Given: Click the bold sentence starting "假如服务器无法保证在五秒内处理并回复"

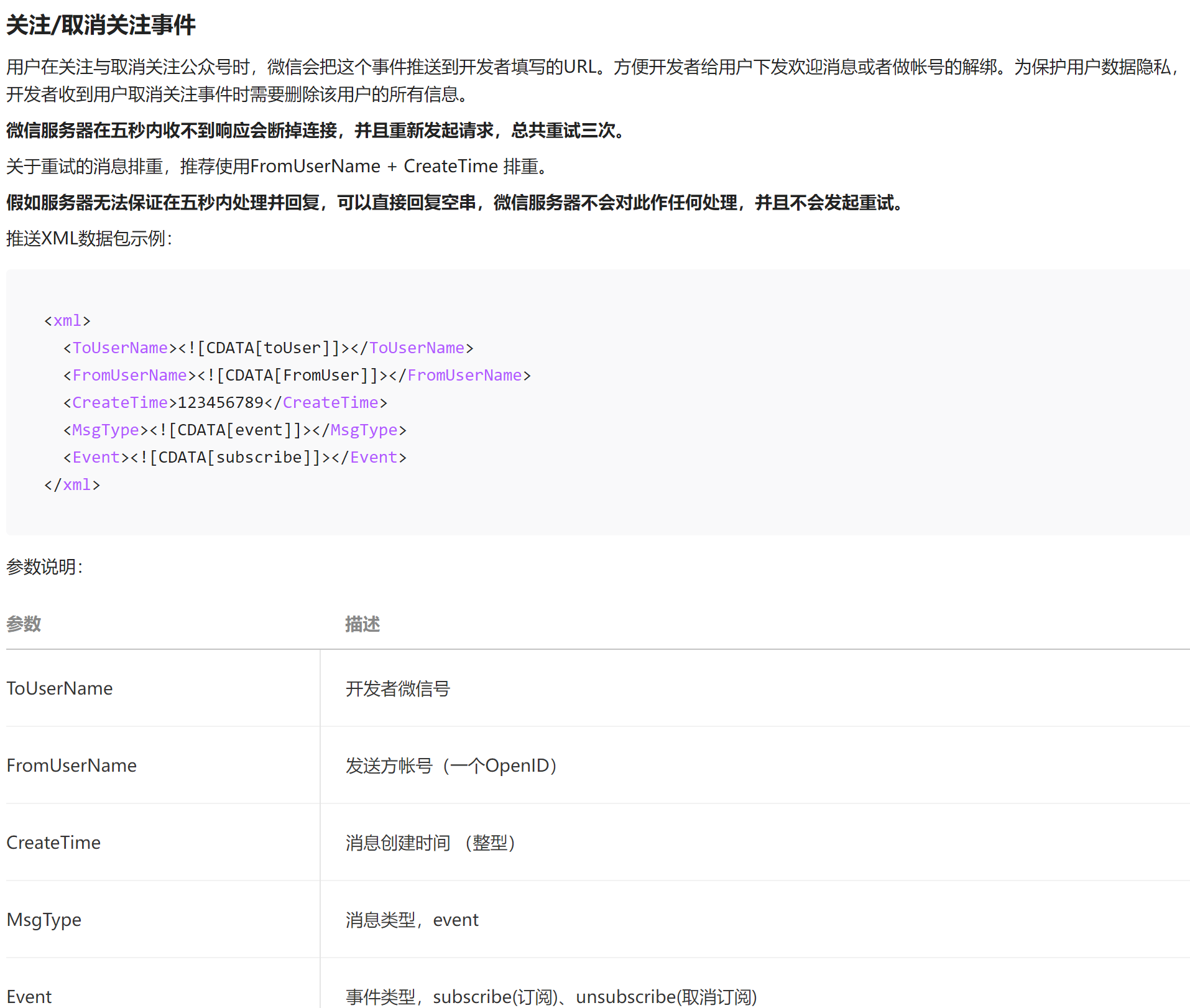Looking at the screenshot, I should [x=455, y=203].
